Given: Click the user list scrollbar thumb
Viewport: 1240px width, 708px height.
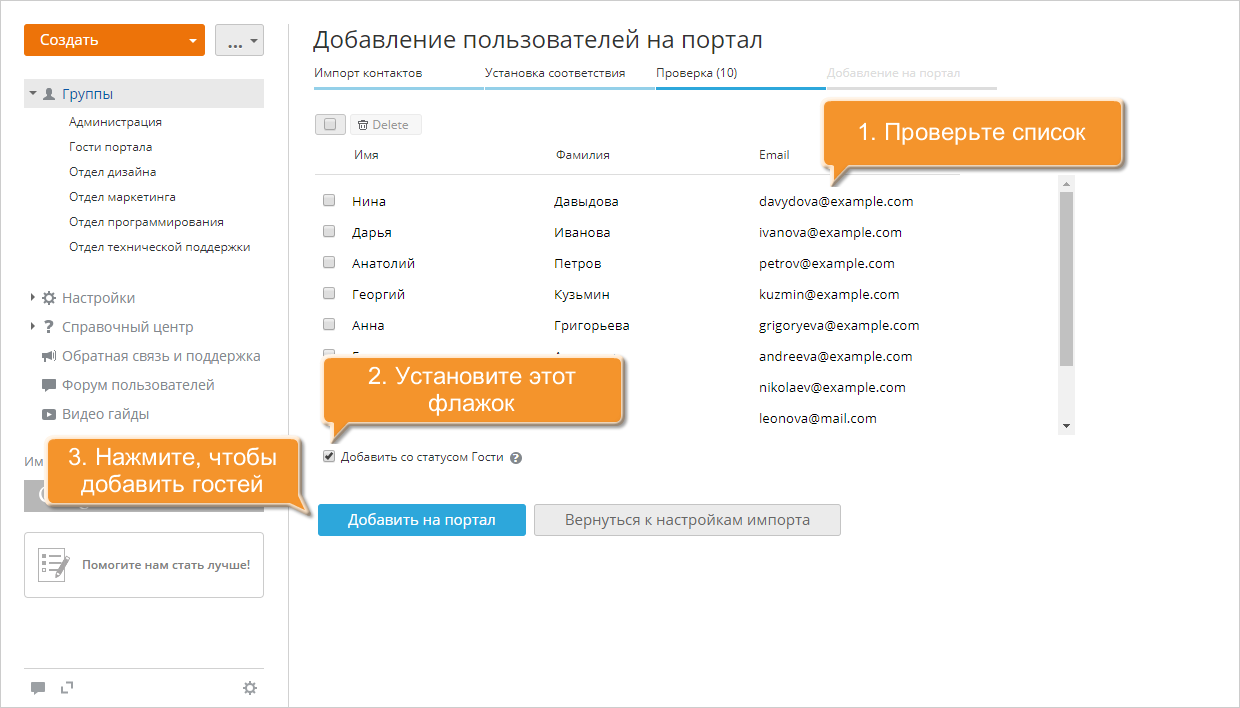Looking at the screenshot, I should coord(1066,279).
